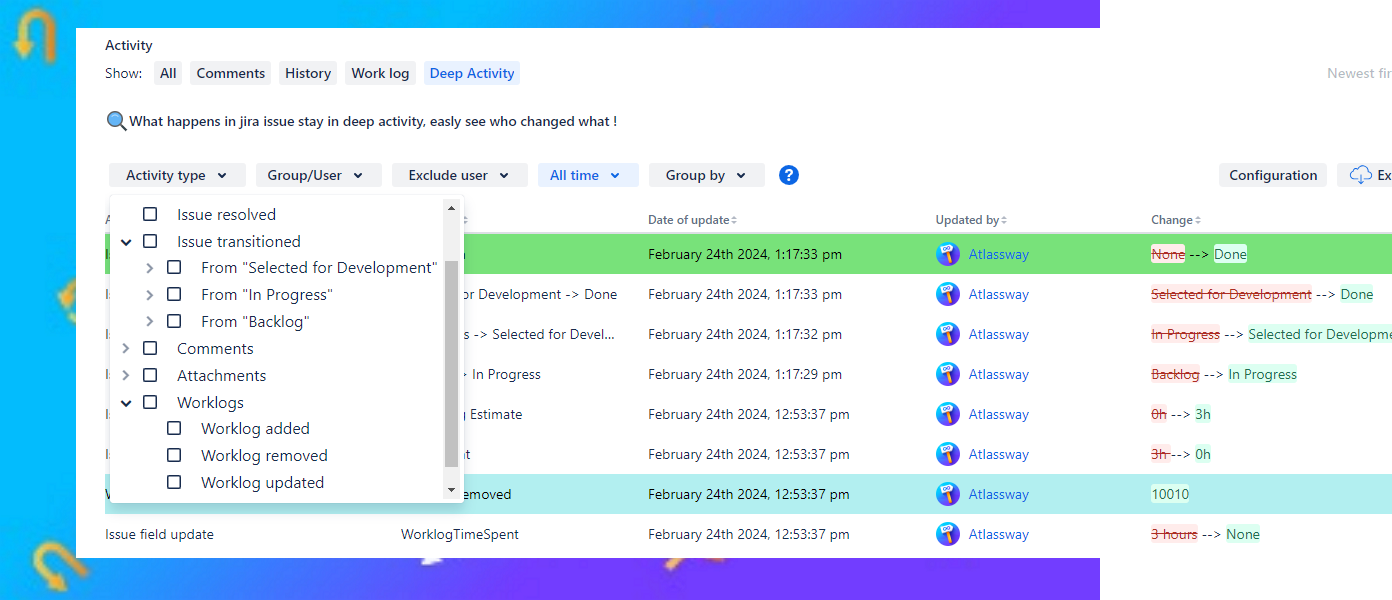Open Atlassway link in Selected for Development row
Image resolution: width=1392 pixels, height=600 pixels.
998,294
